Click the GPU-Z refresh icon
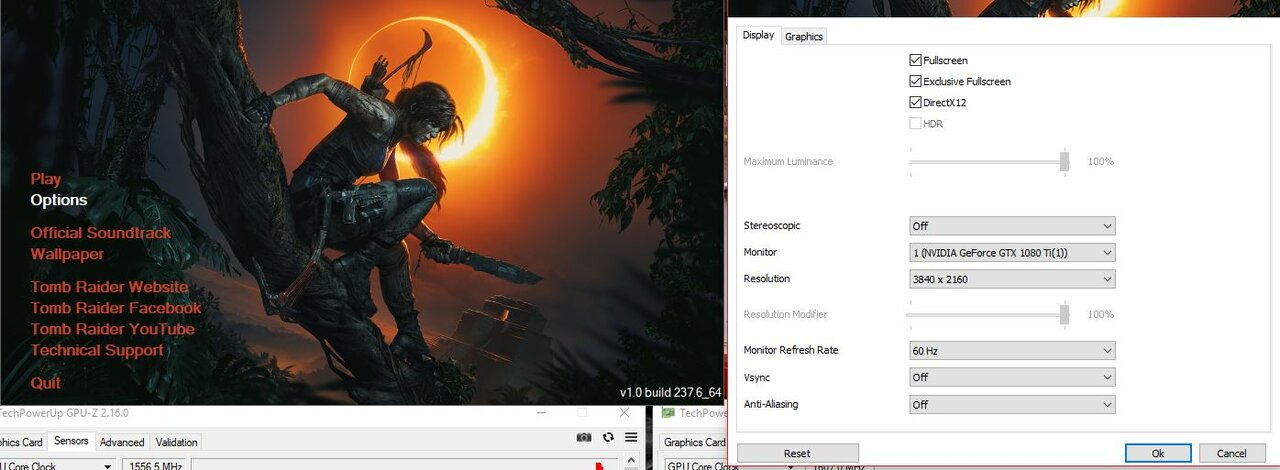 coord(608,437)
